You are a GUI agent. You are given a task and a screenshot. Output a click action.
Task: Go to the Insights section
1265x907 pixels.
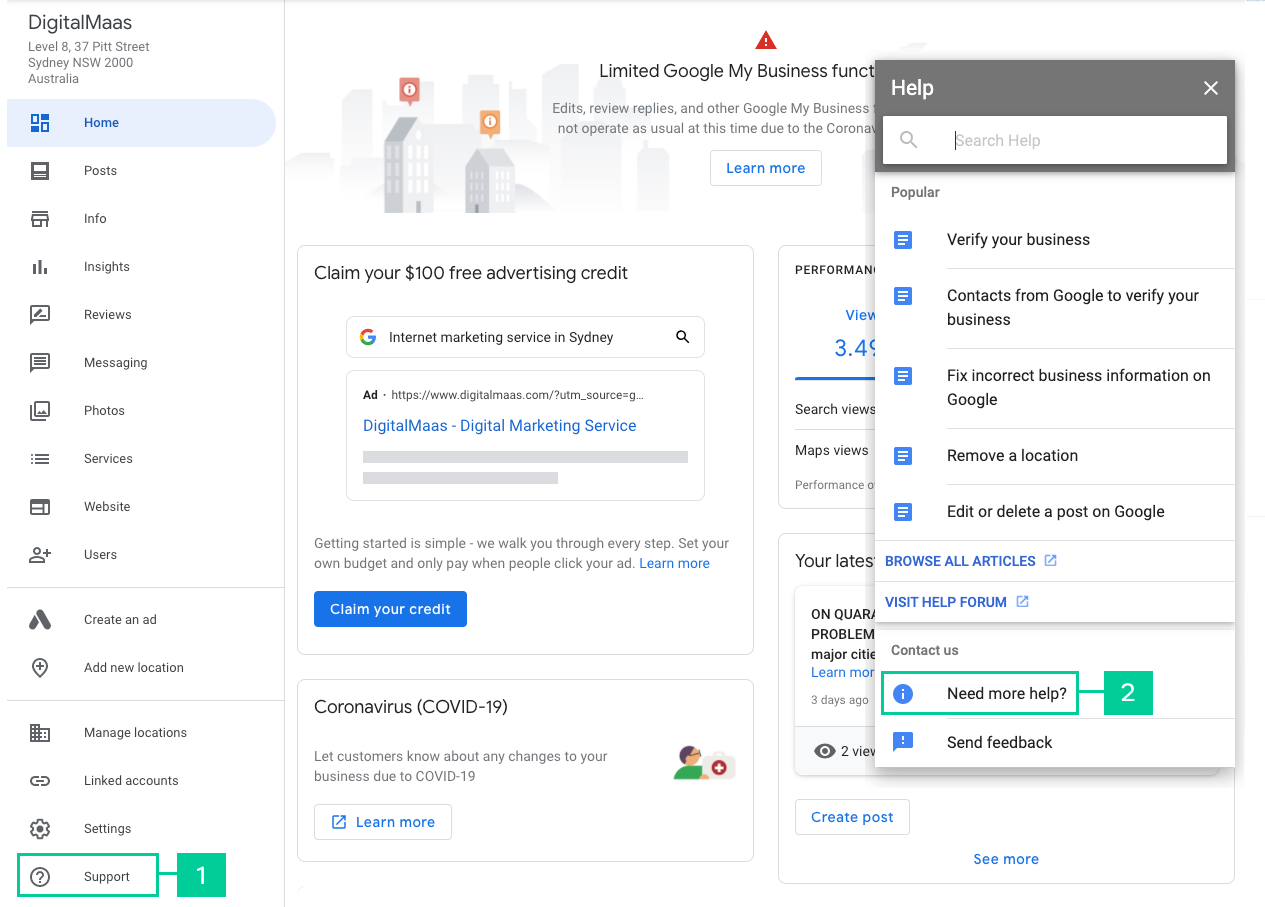[141, 267]
